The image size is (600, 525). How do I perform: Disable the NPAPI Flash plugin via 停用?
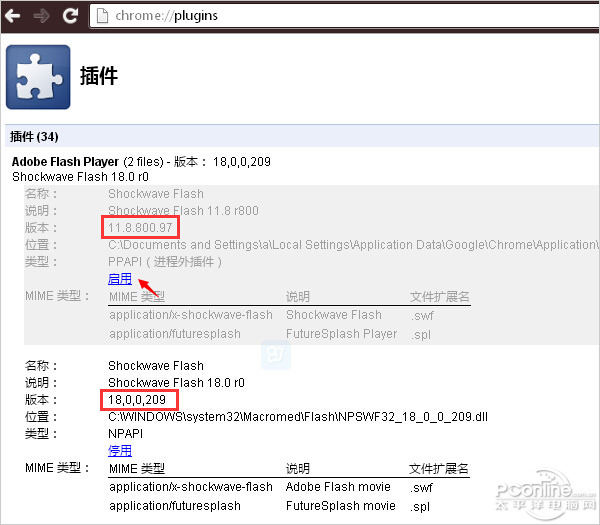click(x=120, y=451)
